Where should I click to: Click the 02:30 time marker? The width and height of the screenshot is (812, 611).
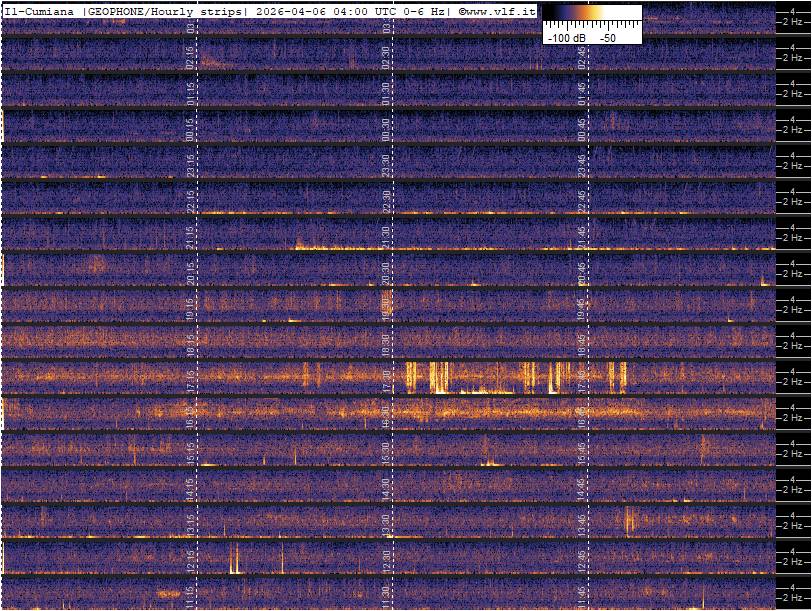point(386,58)
